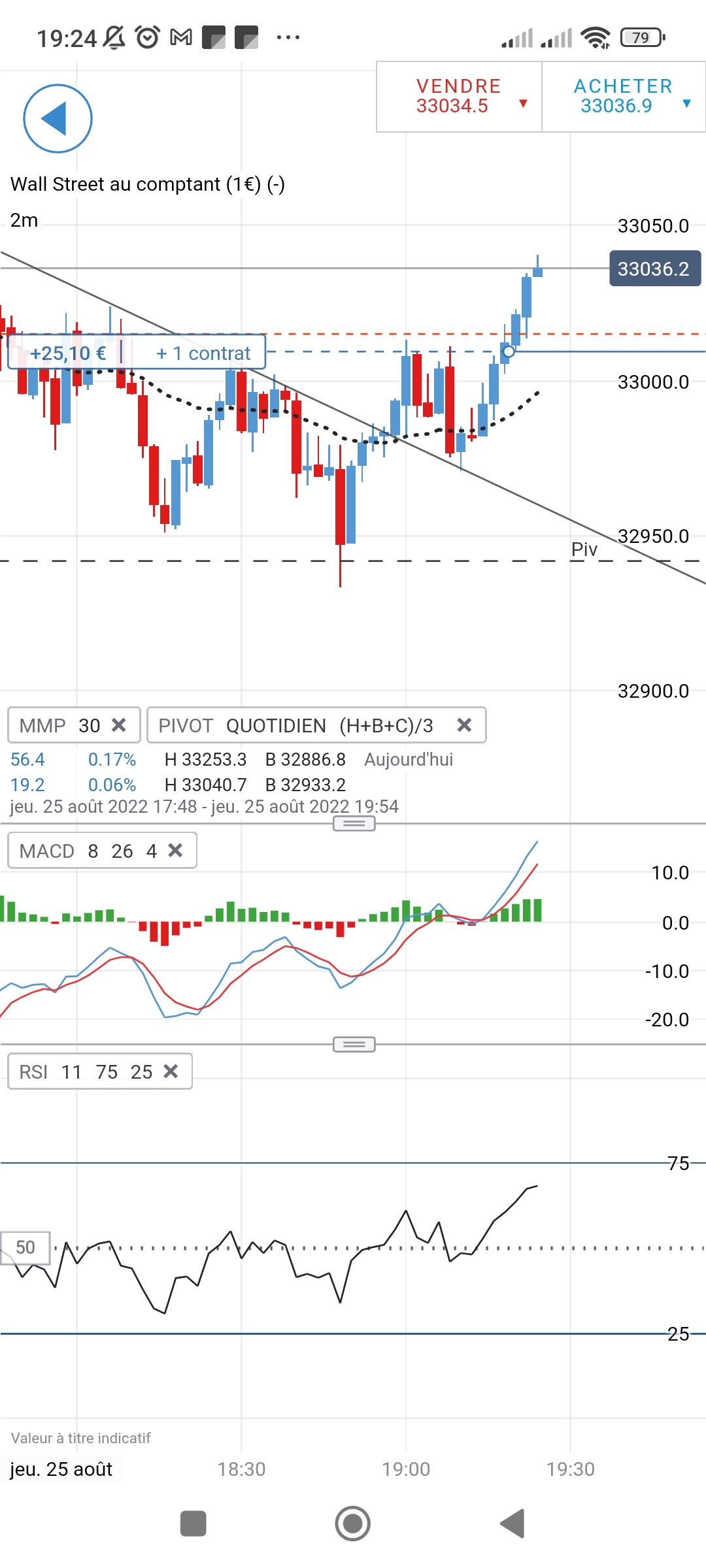Image resolution: width=706 pixels, height=1568 pixels.
Task: Select the H 33040.7 high value
Action: [x=205, y=785]
